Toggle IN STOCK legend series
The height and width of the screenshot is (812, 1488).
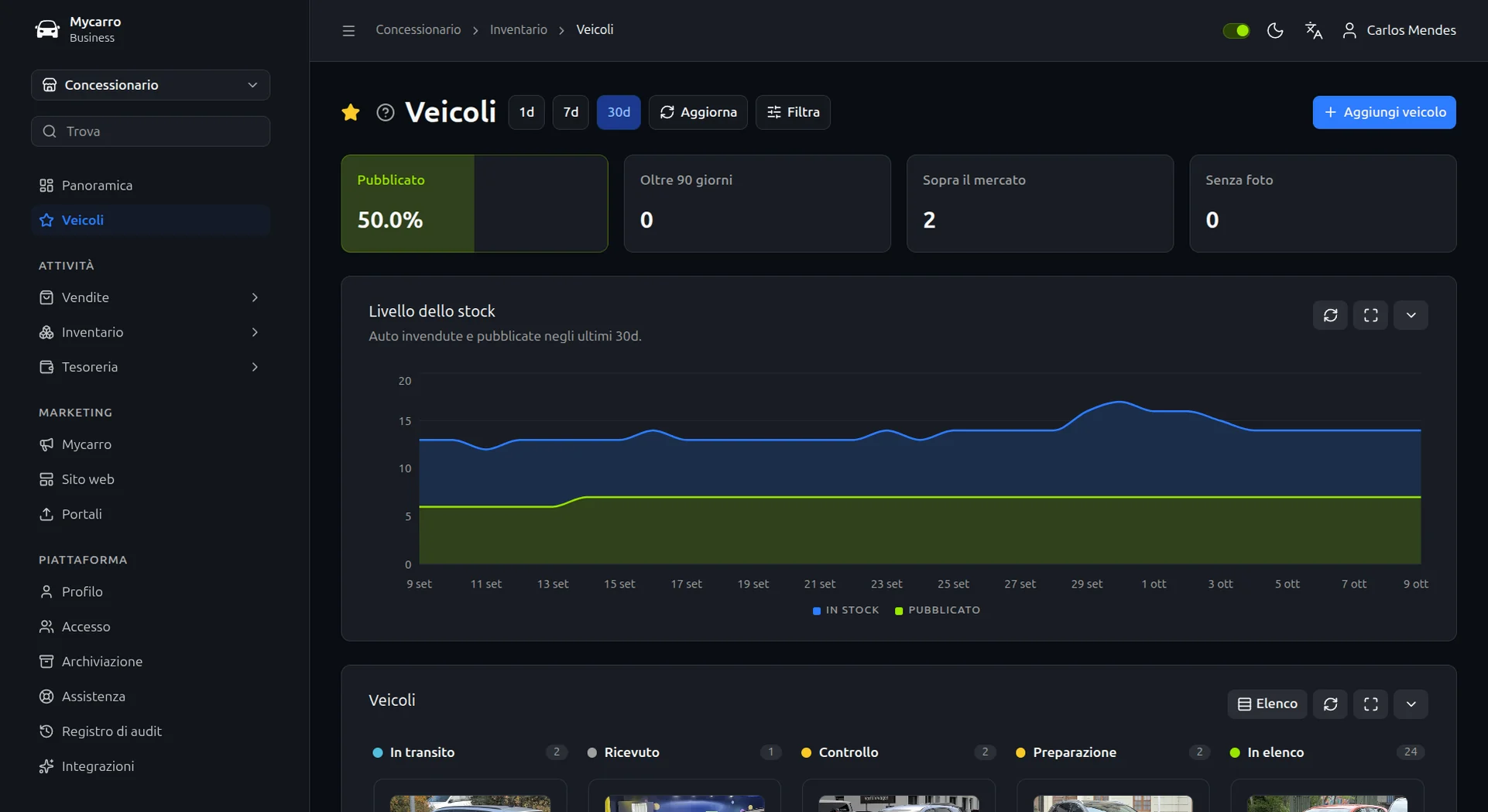coord(845,610)
